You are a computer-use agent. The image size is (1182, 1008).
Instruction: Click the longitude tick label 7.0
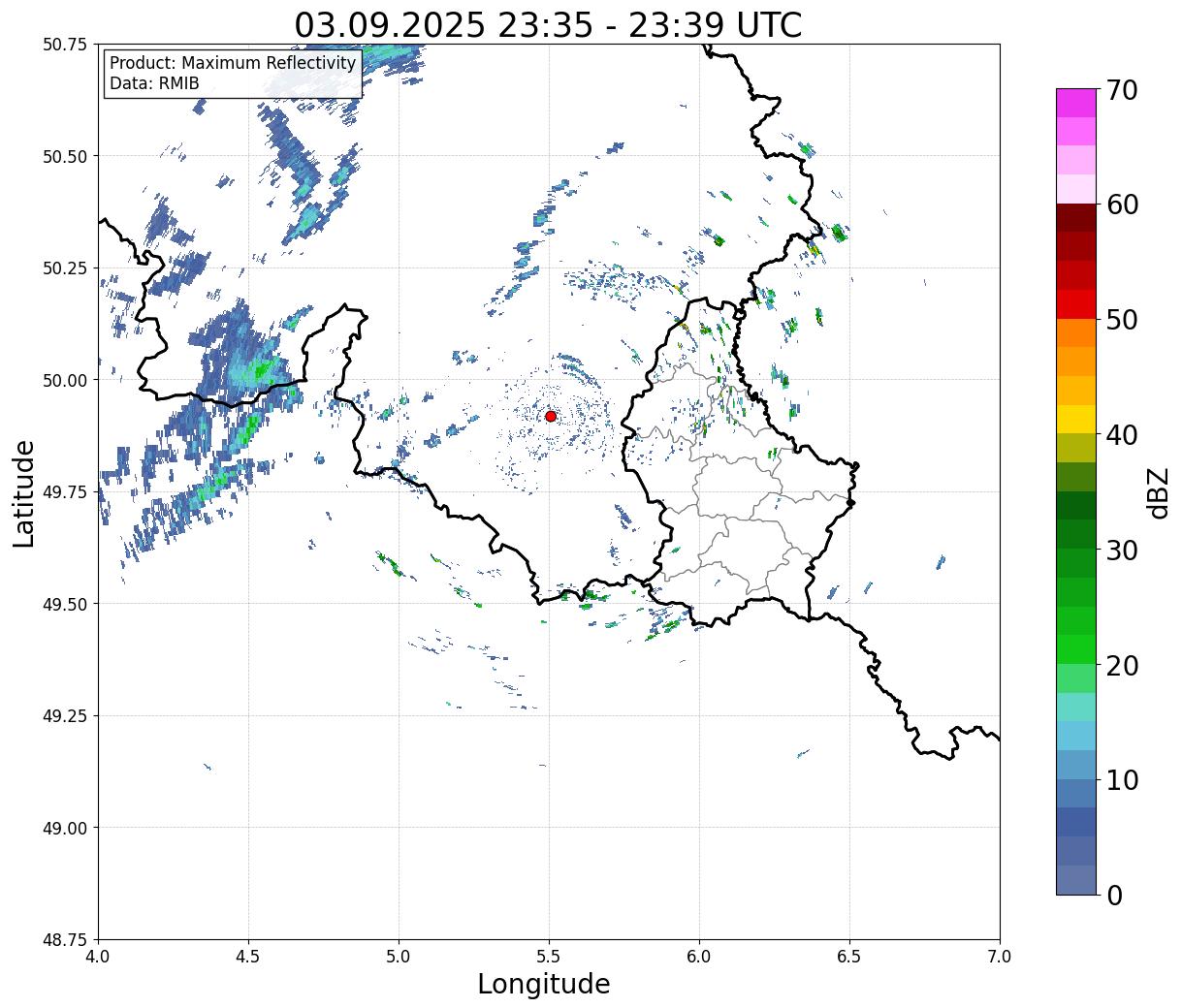pyautogui.click(x=1000, y=957)
